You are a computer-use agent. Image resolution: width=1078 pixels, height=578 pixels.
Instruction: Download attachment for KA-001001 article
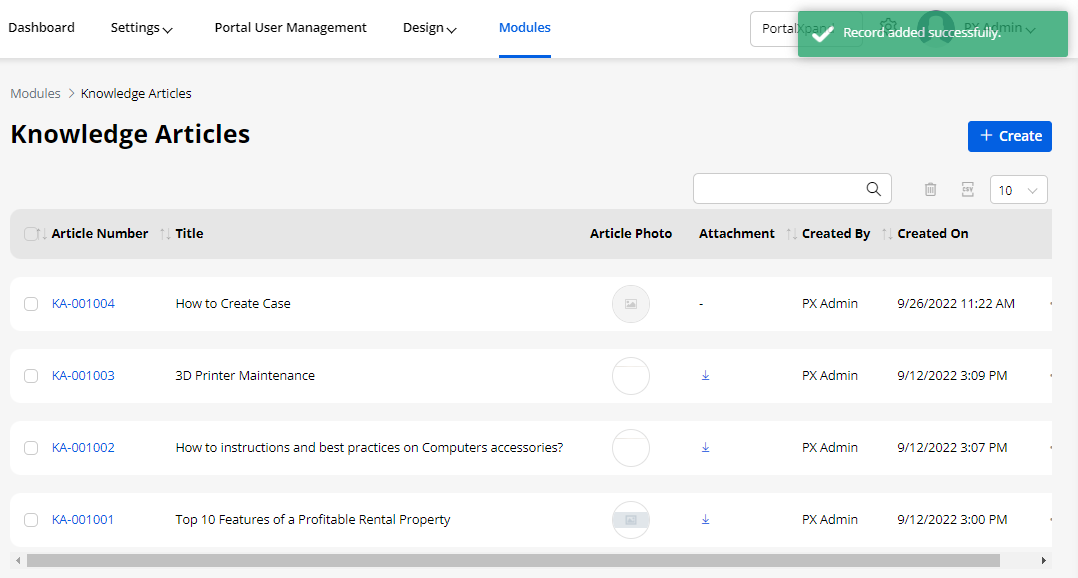(705, 520)
